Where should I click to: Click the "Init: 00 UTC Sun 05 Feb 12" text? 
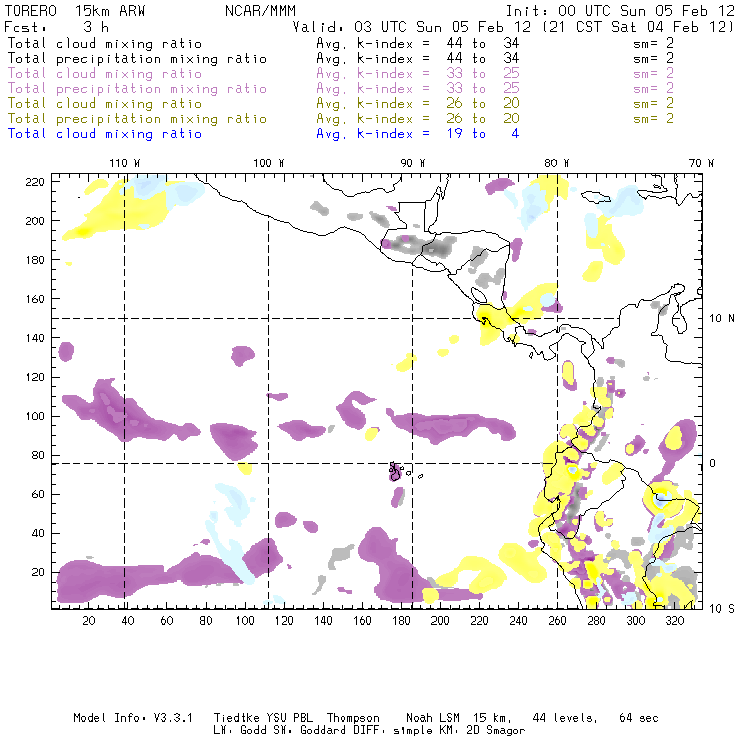coord(620,11)
